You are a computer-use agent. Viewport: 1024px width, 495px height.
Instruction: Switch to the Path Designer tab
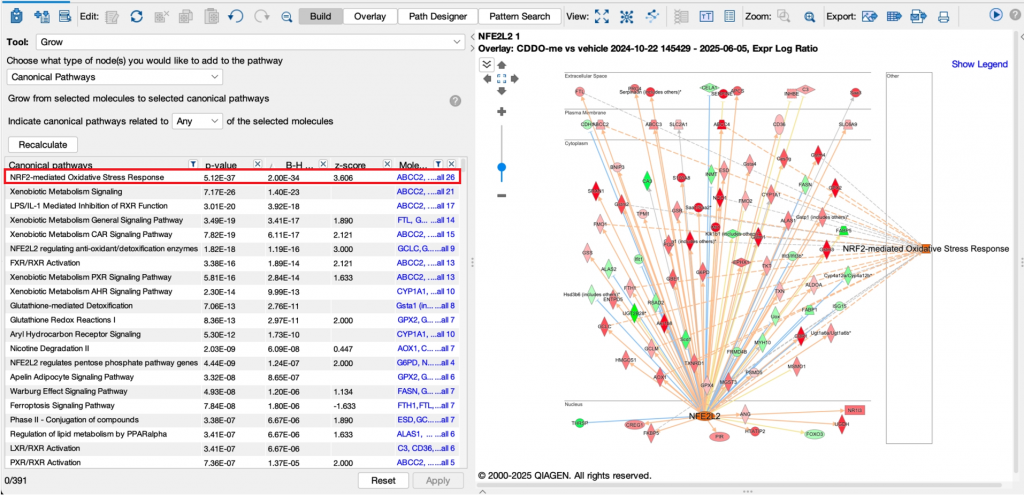coord(438,16)
